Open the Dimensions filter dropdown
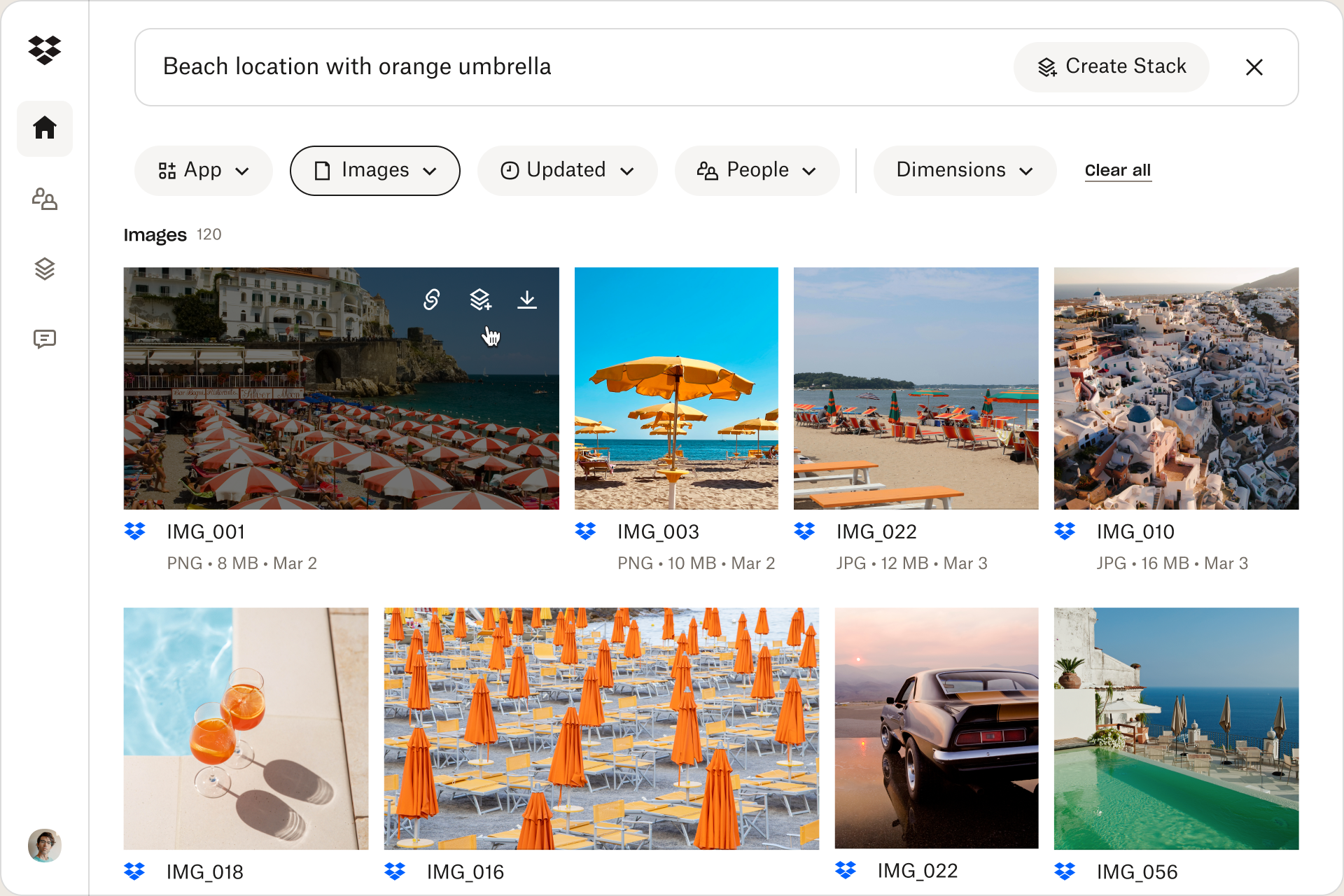1344x896 pixels. tap(965, 170)
